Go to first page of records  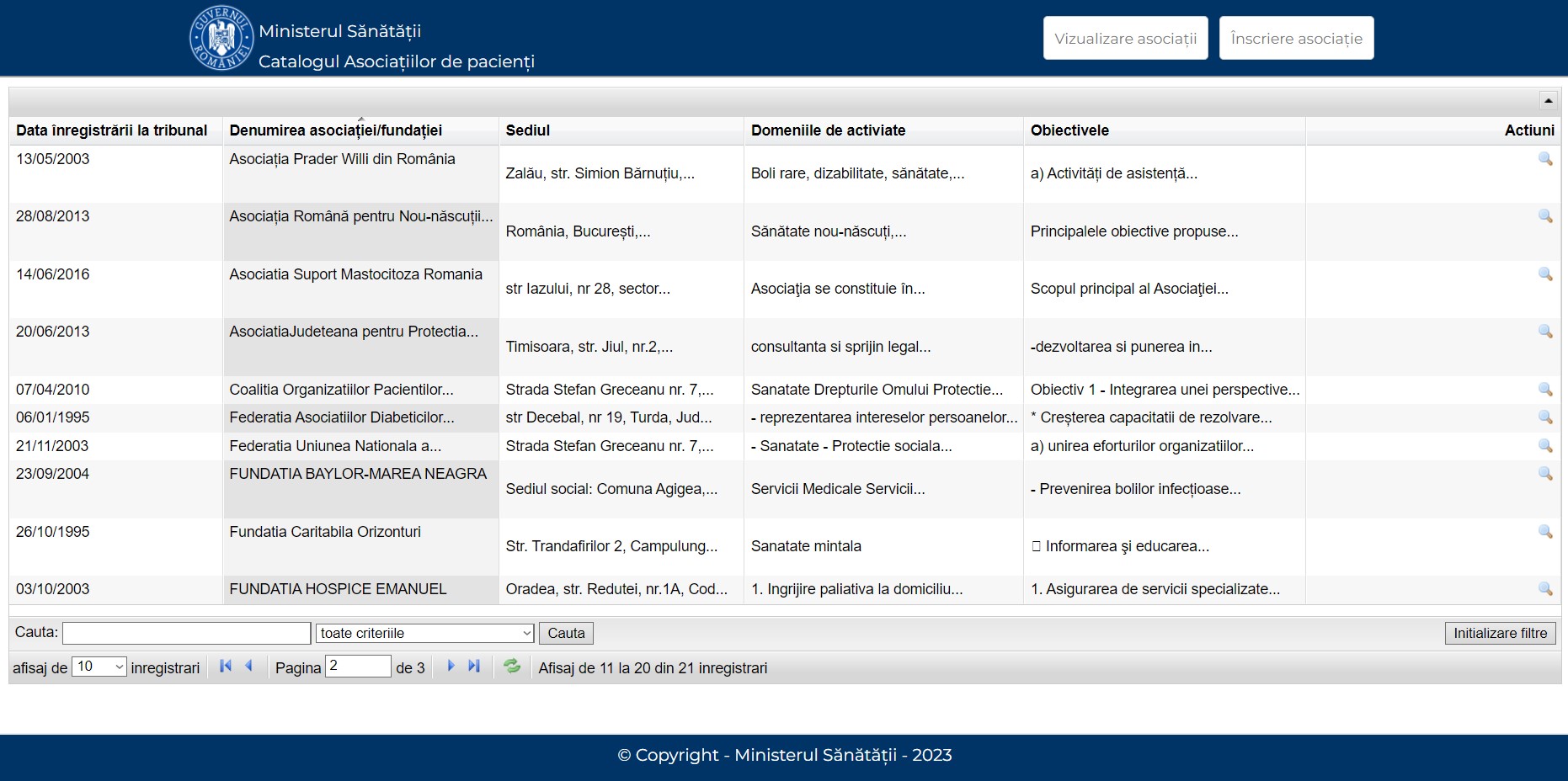tap(226, 666)
